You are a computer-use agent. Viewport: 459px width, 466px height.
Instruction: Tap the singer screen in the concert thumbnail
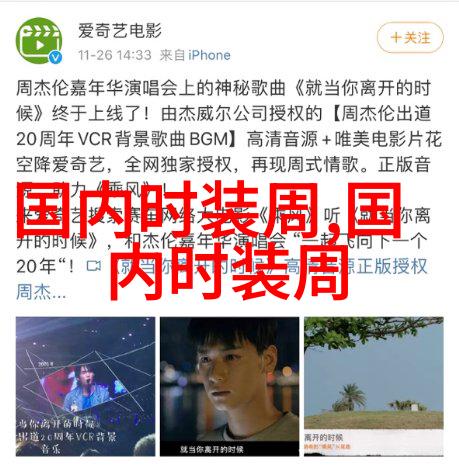tap(83, 387)
